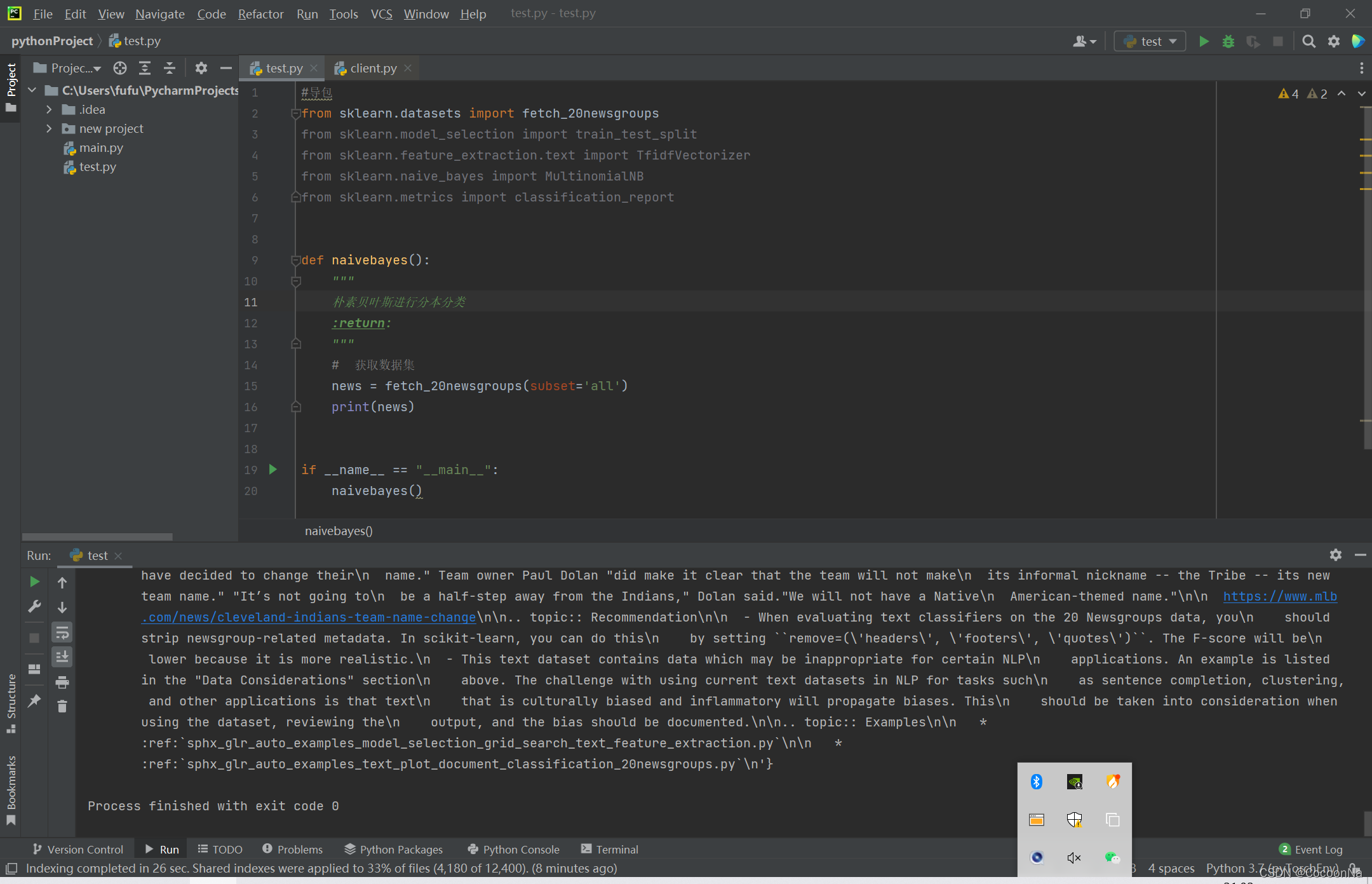Click the Project panel horizontal scrollbar
This screenshot has height=884, width=1372.
tap(97, 536)
